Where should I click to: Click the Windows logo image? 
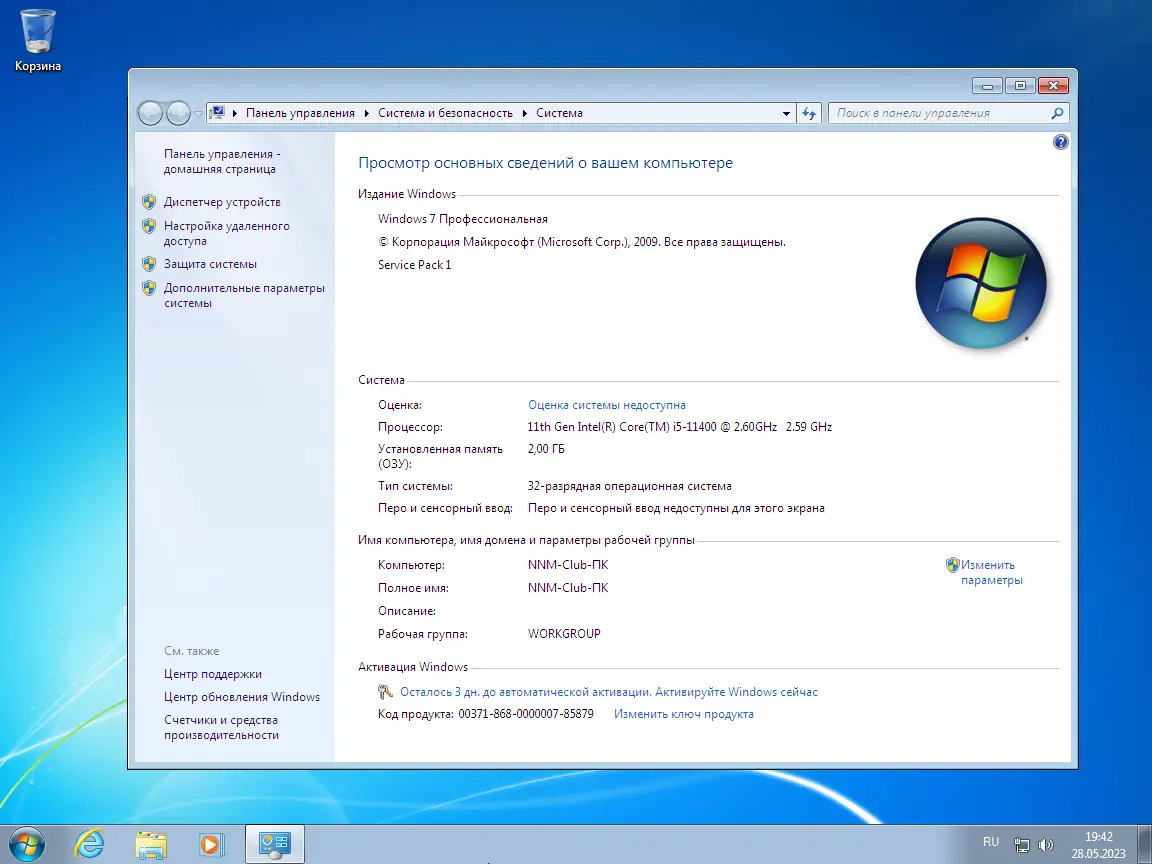tap(980, 282)
